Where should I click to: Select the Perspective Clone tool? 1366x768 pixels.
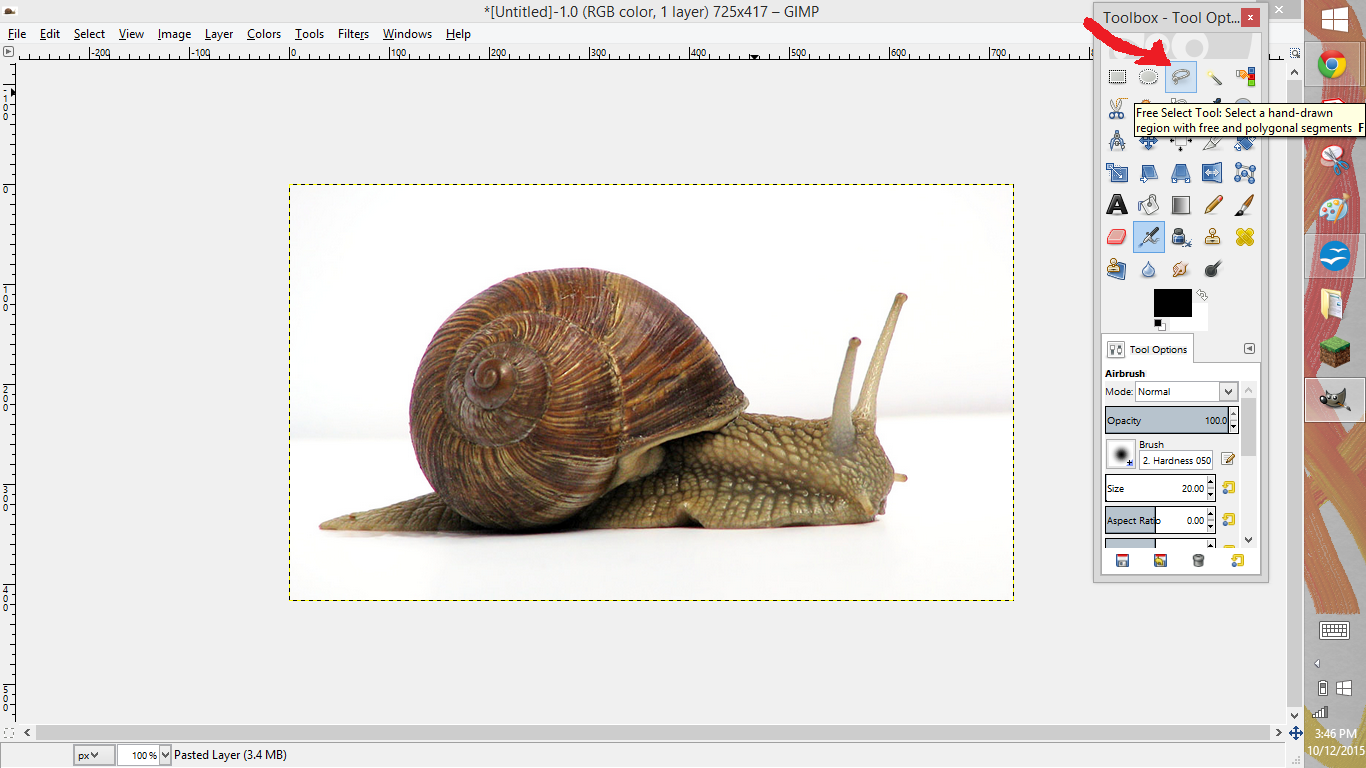pos(1117,269)
